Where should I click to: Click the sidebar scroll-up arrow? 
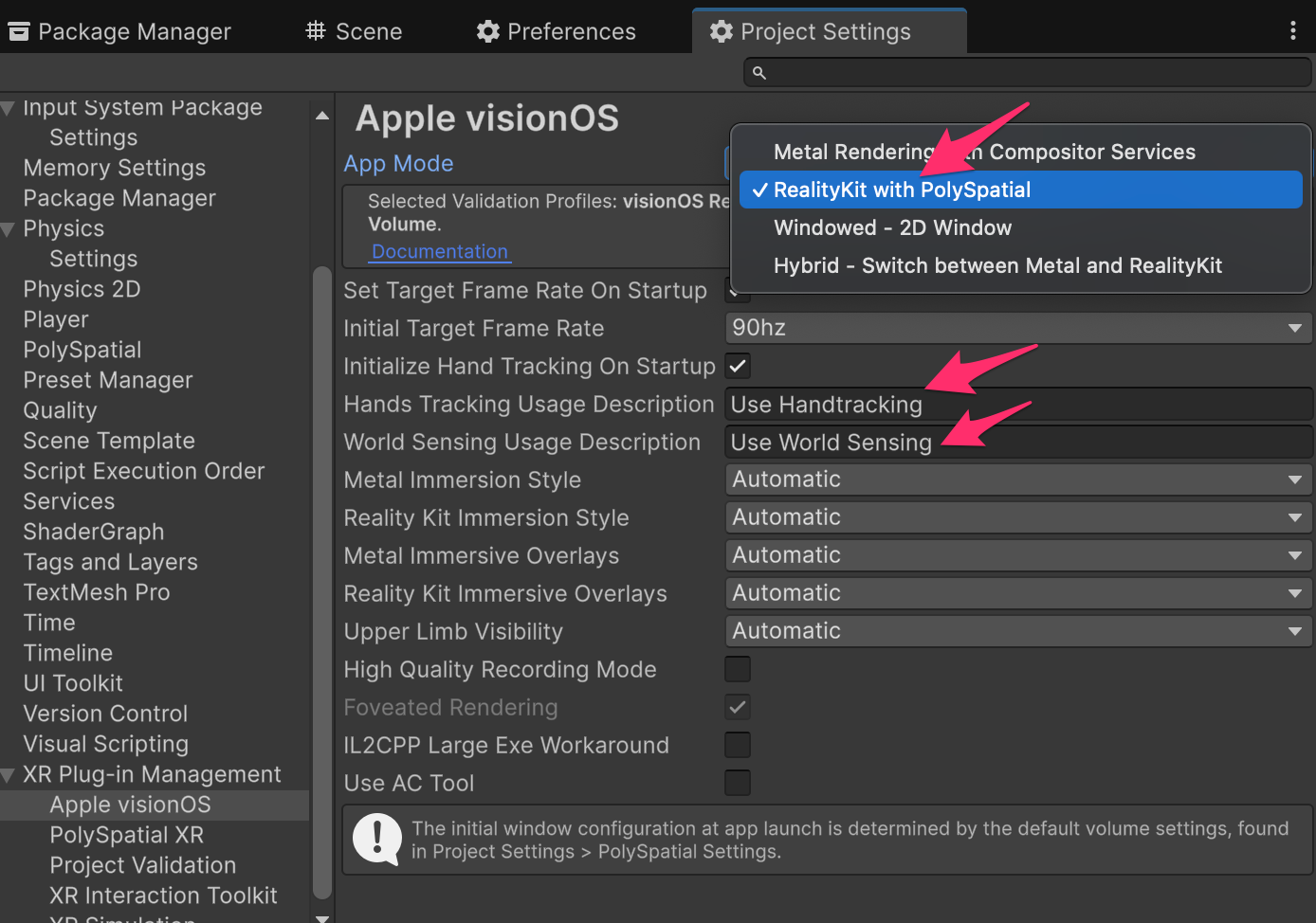tap(322, 116)
